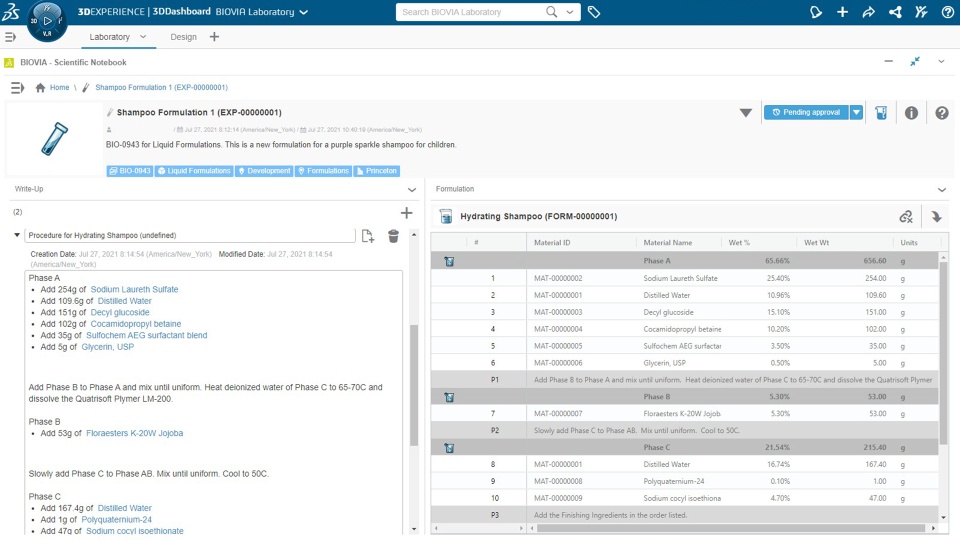Click the search magnifier icon

(552, 12)
